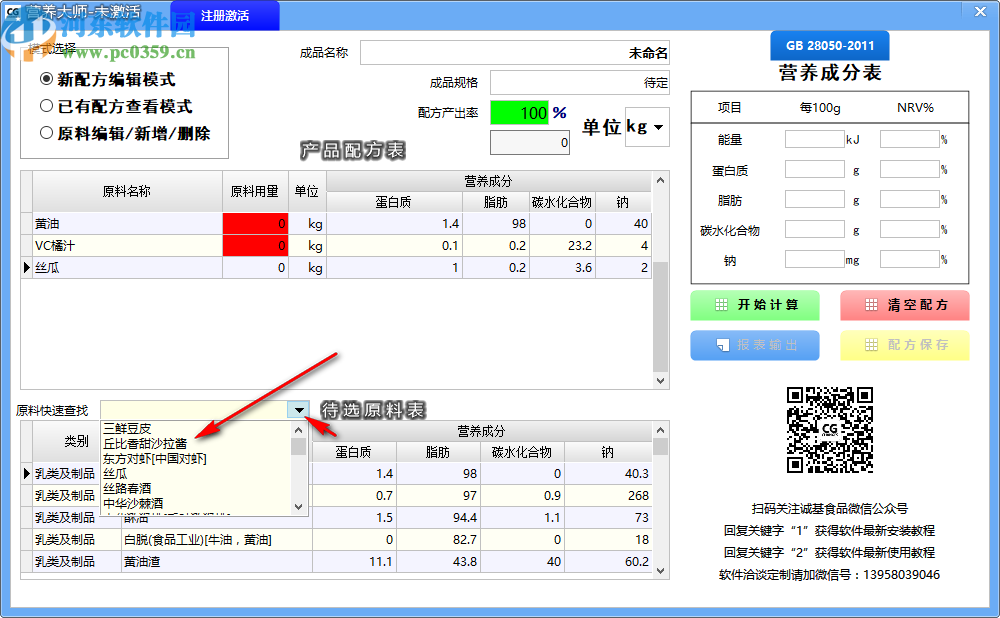Click dropdown list scroll up arrow

[x=298, y=430]
